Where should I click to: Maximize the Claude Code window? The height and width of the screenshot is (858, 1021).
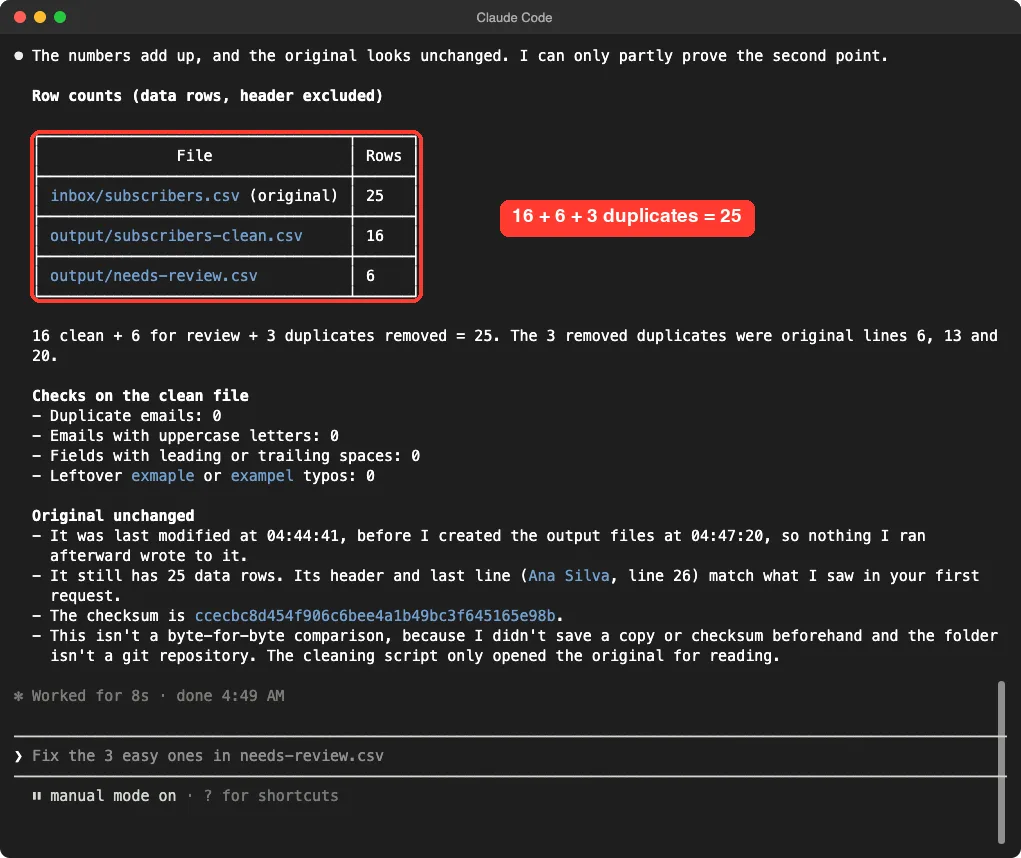[x=60, y=17]
